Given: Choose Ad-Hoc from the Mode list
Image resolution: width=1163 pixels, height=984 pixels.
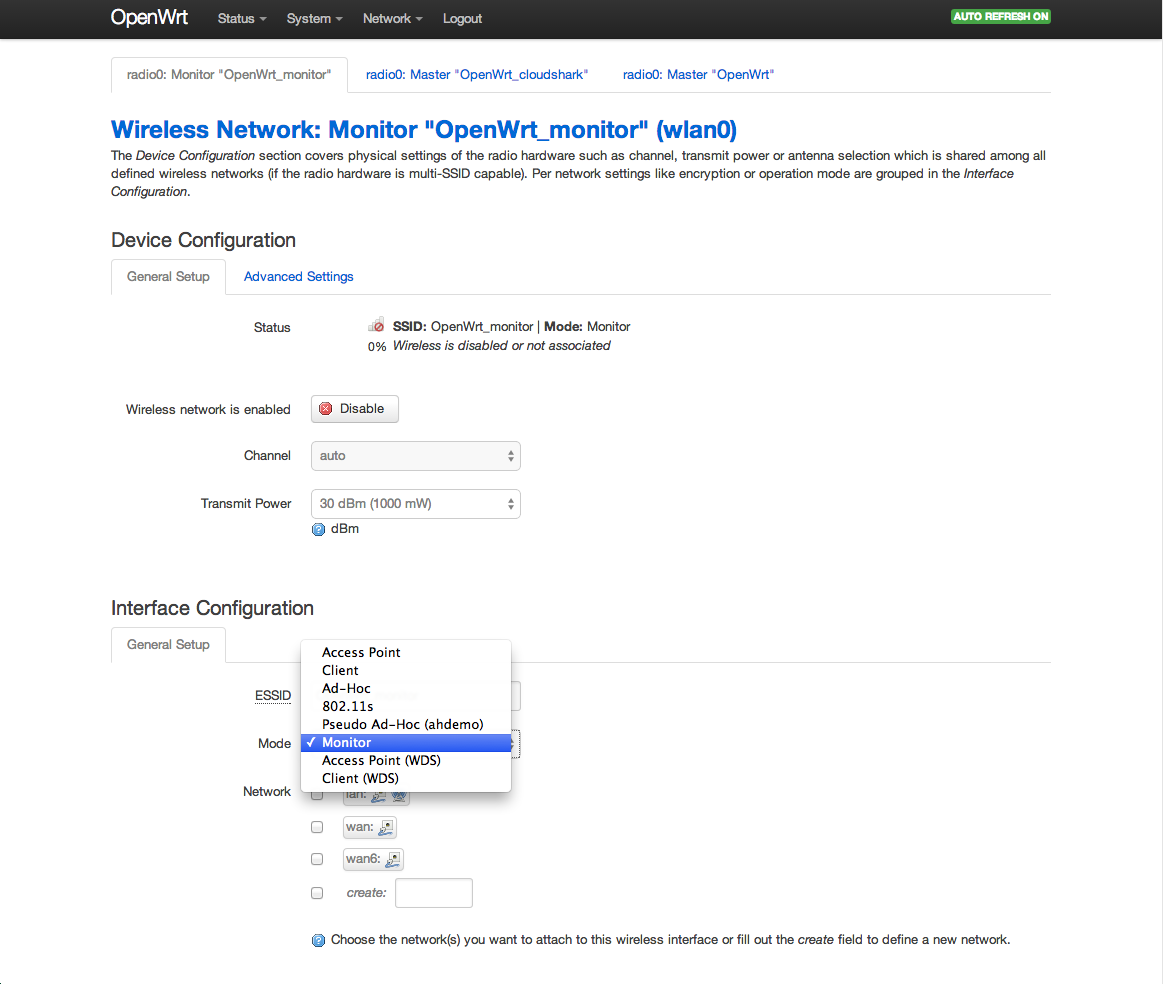Looking at the screenshot, I should click(x=406, y=688).
